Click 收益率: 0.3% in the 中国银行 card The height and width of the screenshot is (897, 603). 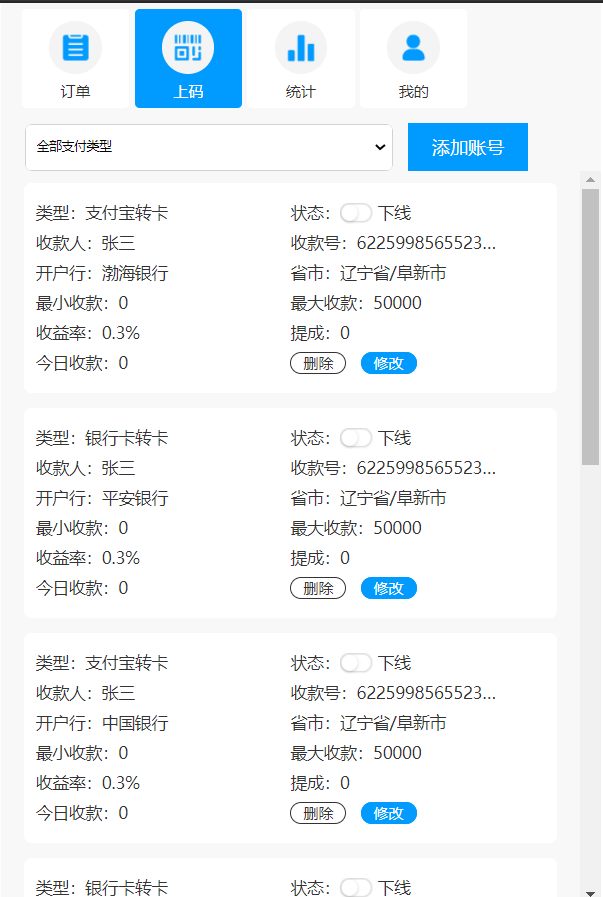[x=88, y=783]
